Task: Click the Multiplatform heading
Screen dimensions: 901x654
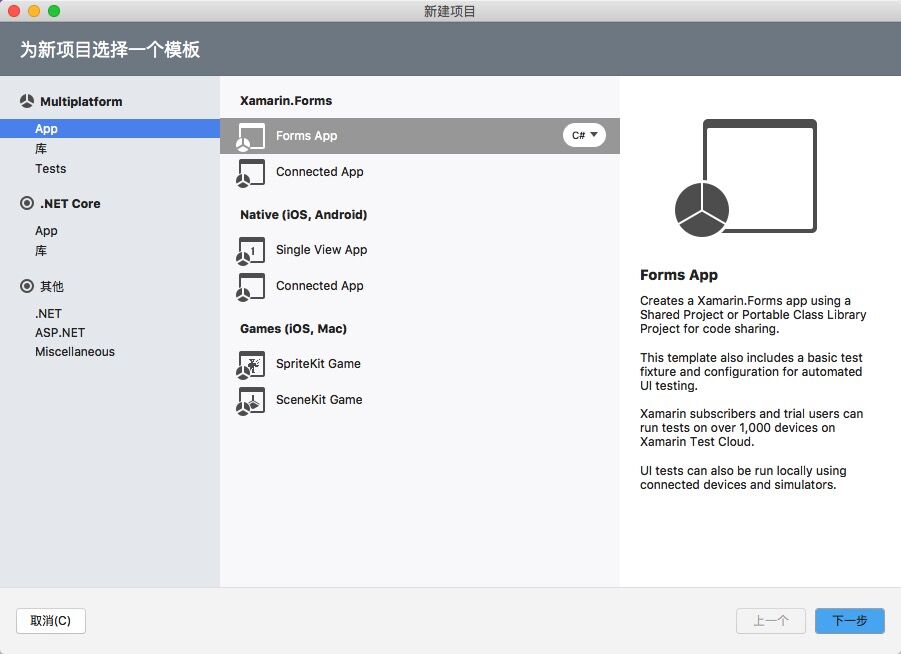Action: click(81, 102)
